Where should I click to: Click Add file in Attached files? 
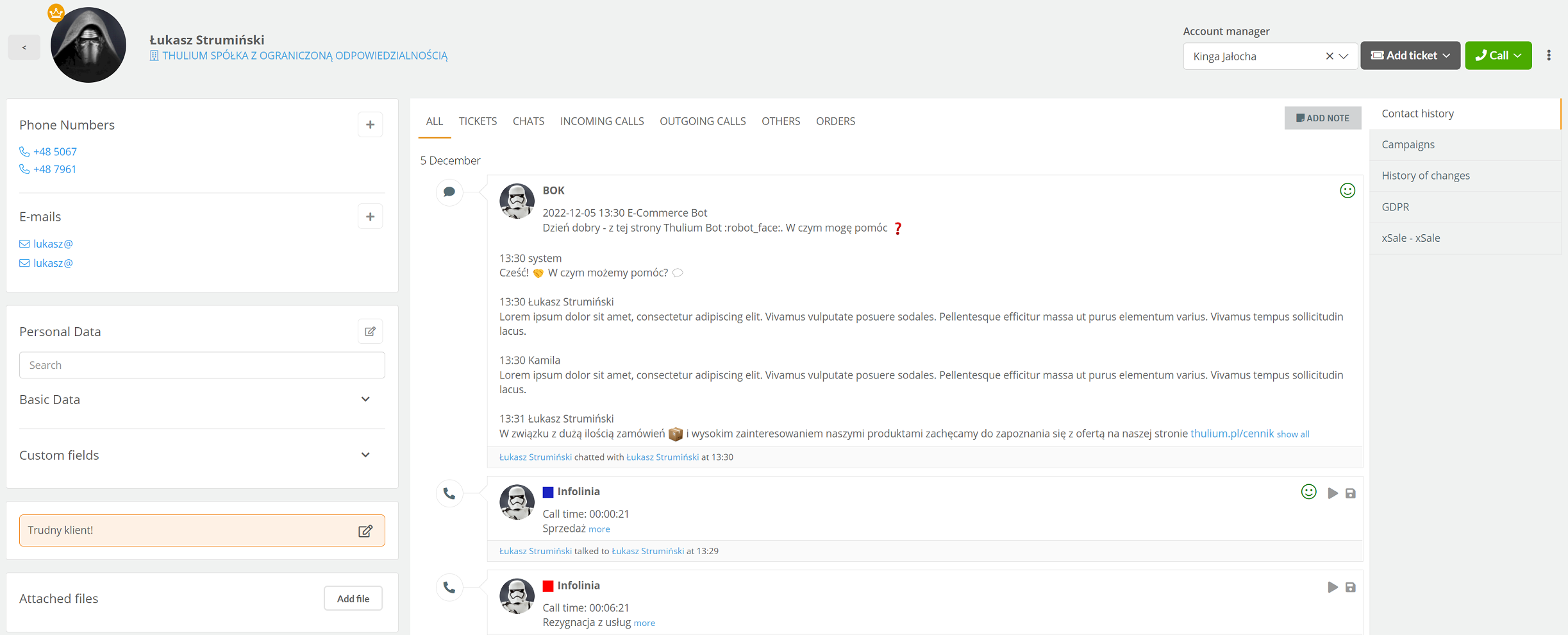pyautogui.click(x=353, y=598)
